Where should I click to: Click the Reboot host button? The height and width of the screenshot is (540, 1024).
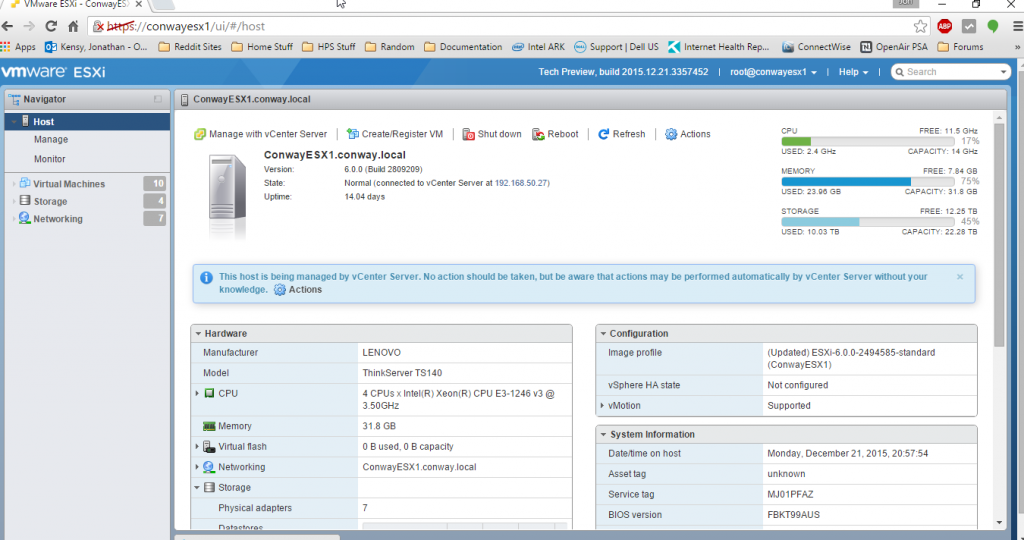tap(555, 134)
